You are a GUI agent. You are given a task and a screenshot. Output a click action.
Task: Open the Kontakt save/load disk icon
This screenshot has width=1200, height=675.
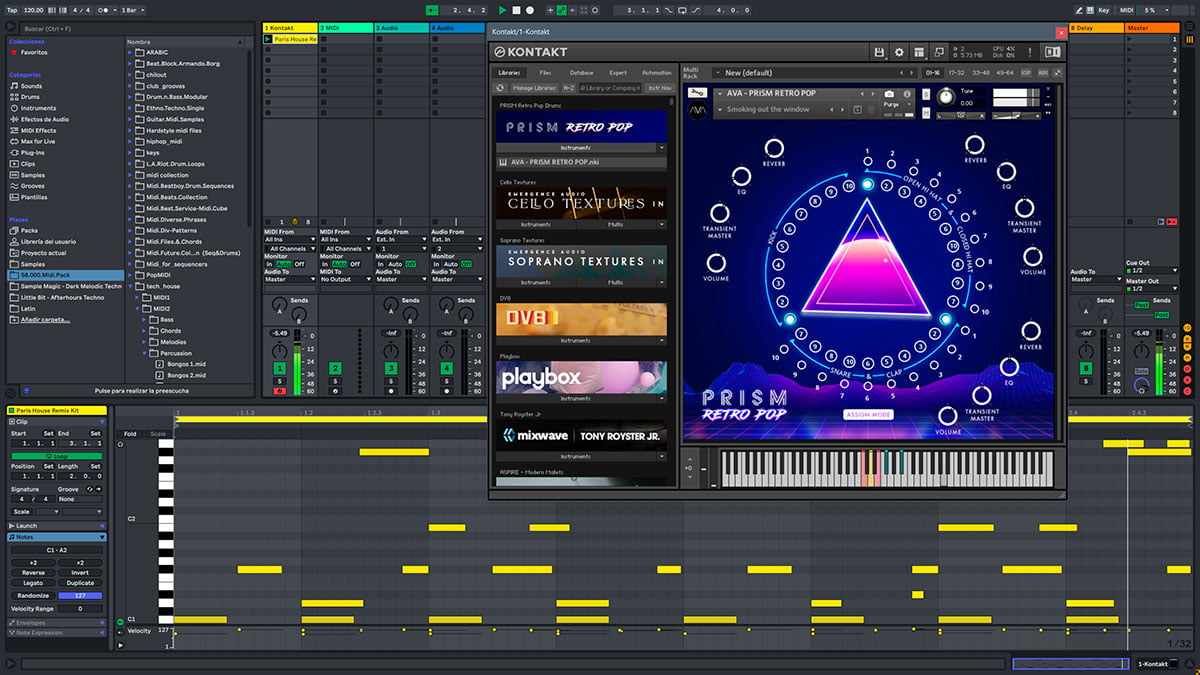879,52
